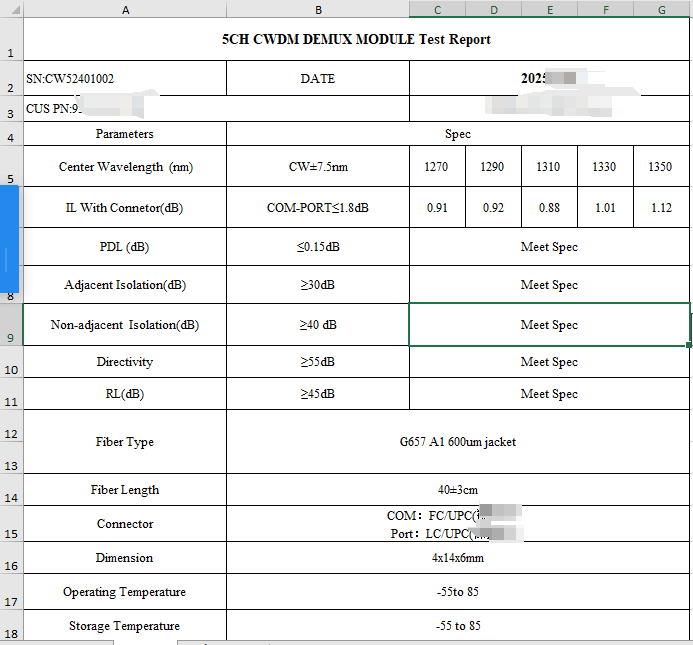The image size is (693, 645).
Task: Select the 1.12 insertion loss cell
Action: 660,208
